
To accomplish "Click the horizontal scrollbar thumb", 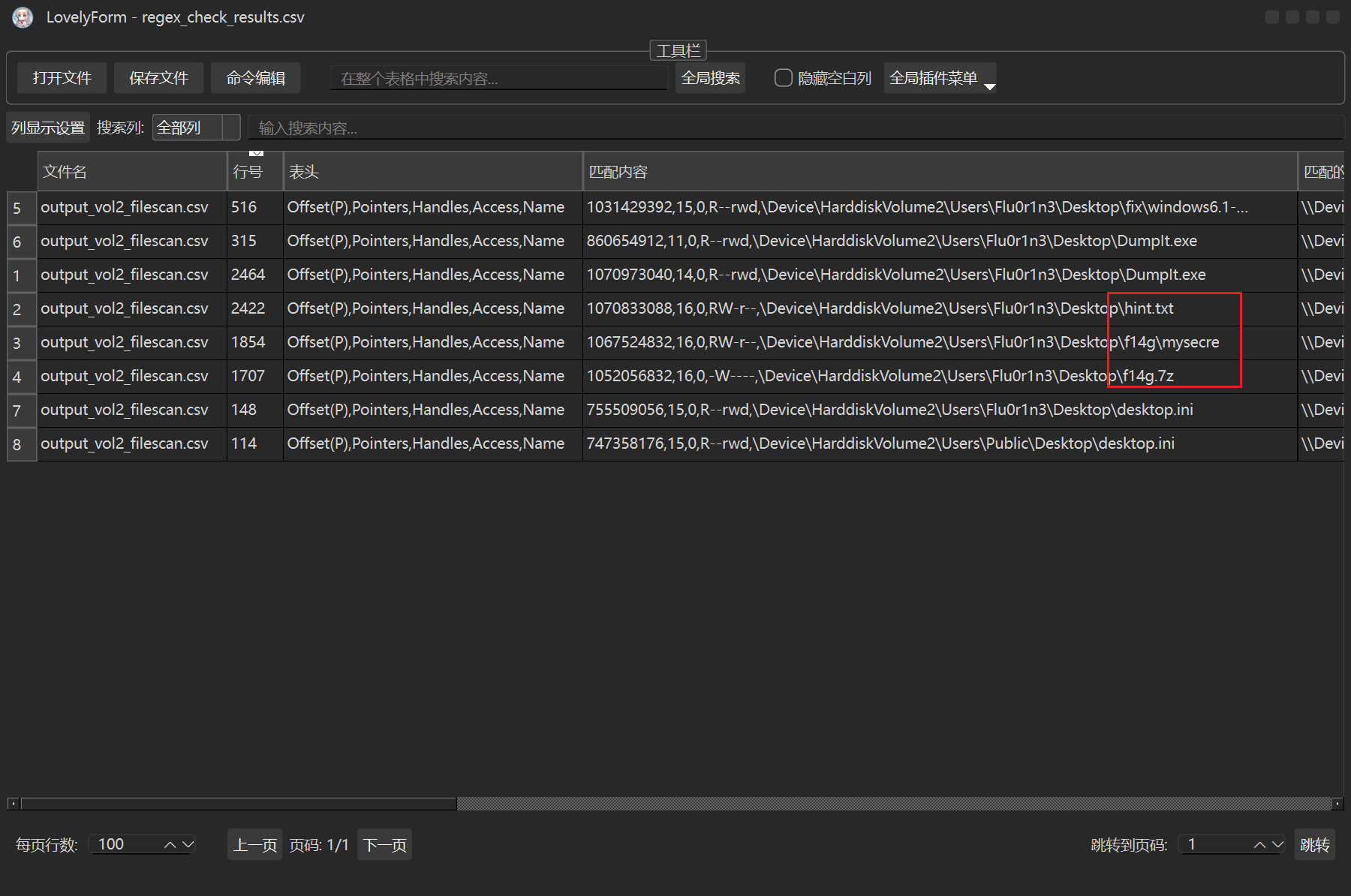I will pos(239,804).
